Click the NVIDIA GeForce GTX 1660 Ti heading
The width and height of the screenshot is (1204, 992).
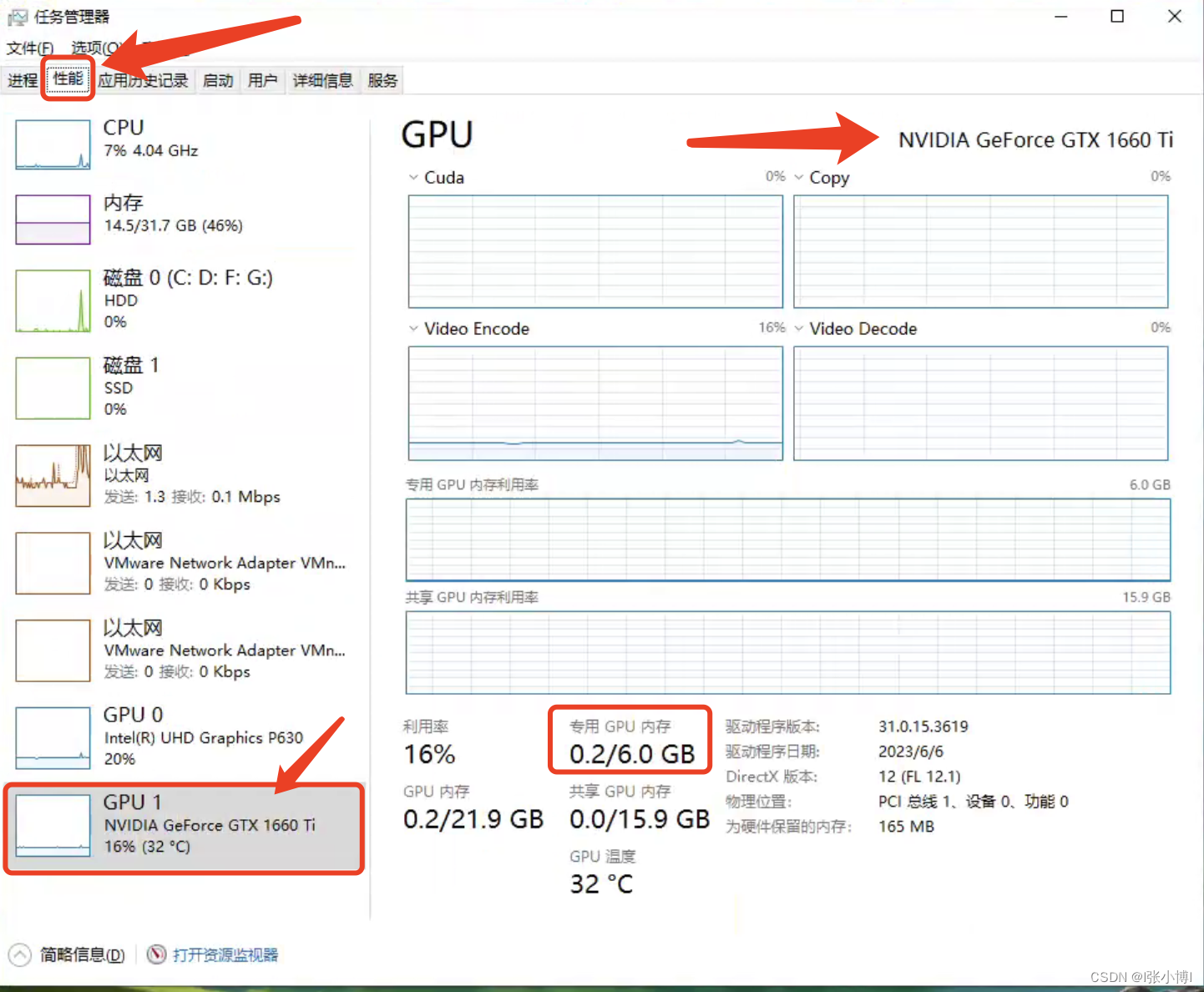pyautogui.click(x=1035, y=139)
